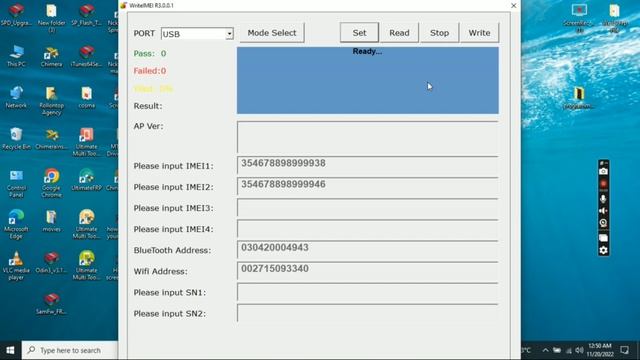Focus the empty SN1 input field
640x360 pixels.
367,292
